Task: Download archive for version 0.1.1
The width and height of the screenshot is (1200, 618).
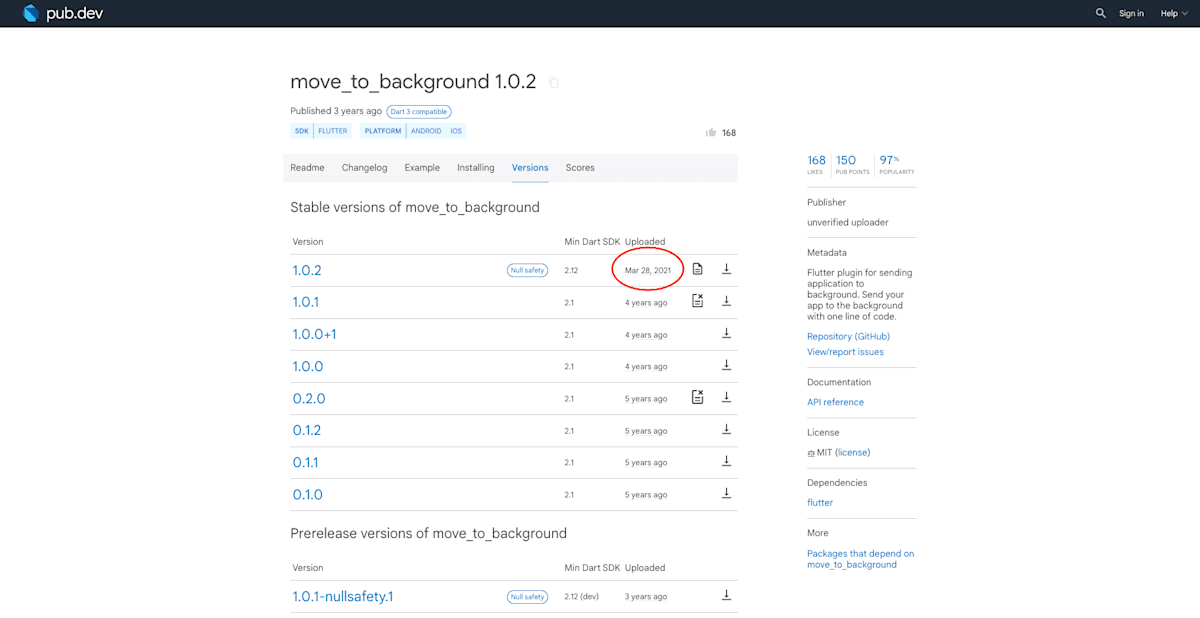Action: point(727,461)
